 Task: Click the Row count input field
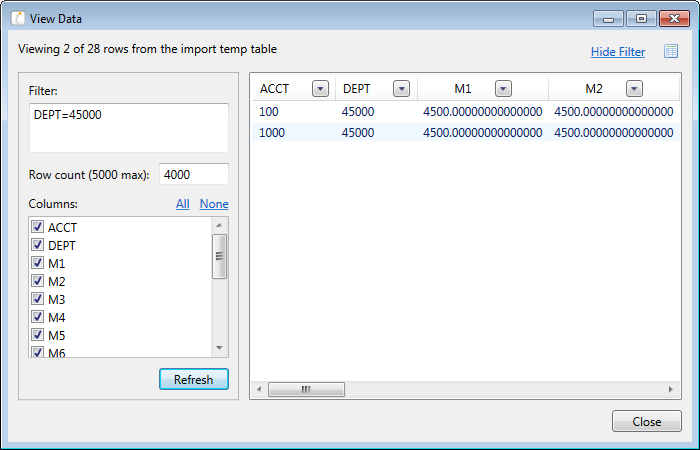[x=194, y=174]
